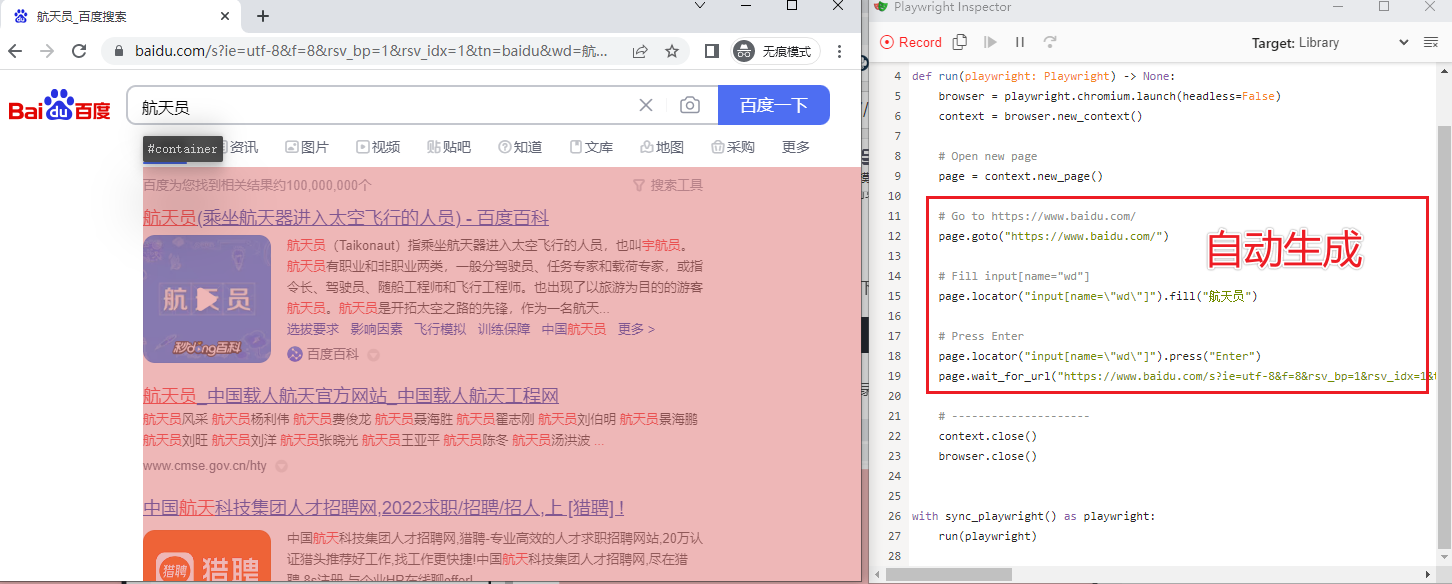Open 中国载人航天官方网站 result link
The height and width of the screenshot is (584, 1452).
[x=351, y=395]
